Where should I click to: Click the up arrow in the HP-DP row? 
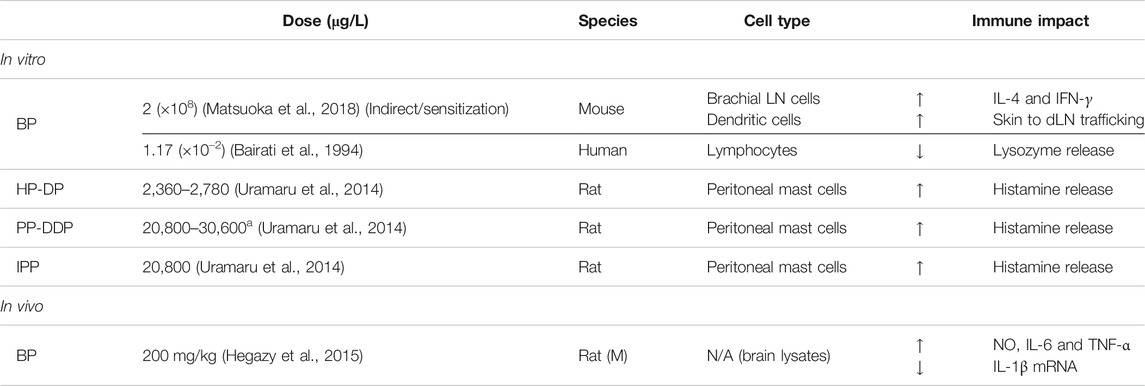919,190
